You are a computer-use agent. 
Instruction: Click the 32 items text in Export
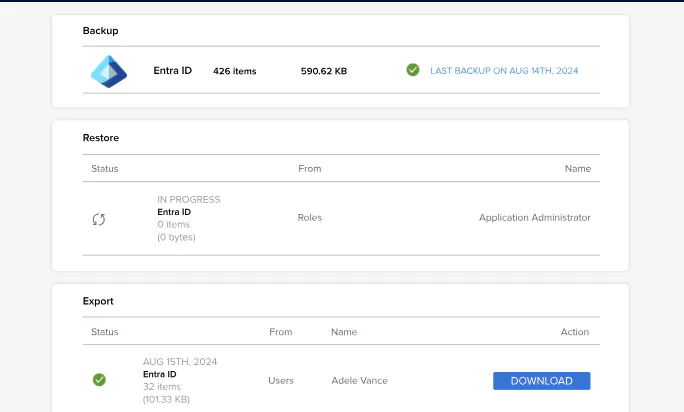(162, 387)
